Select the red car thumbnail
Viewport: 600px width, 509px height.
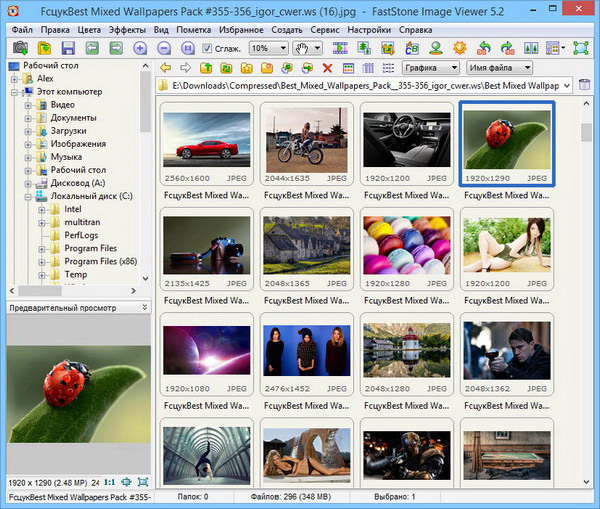point(206,139)
